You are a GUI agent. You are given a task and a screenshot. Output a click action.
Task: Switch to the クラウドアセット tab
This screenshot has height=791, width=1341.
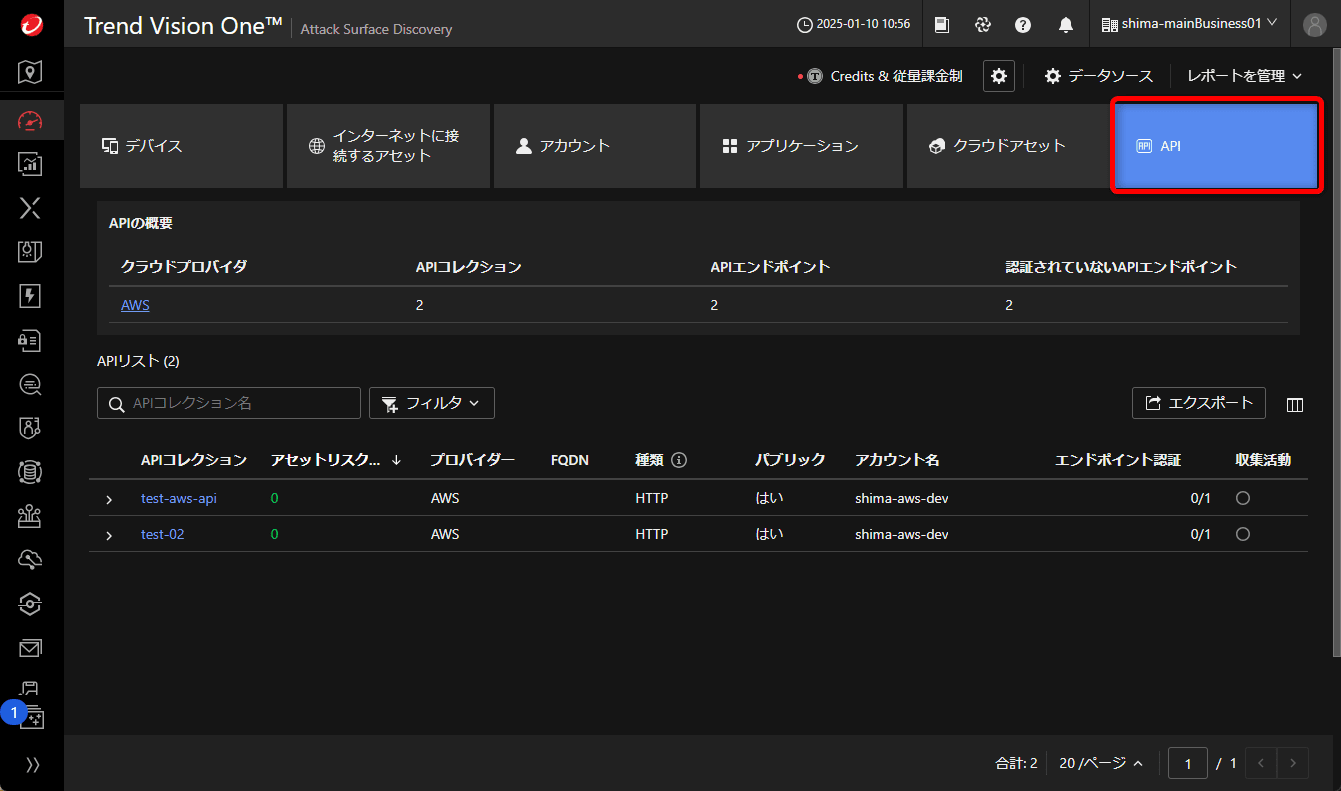tap(1008, 146)
